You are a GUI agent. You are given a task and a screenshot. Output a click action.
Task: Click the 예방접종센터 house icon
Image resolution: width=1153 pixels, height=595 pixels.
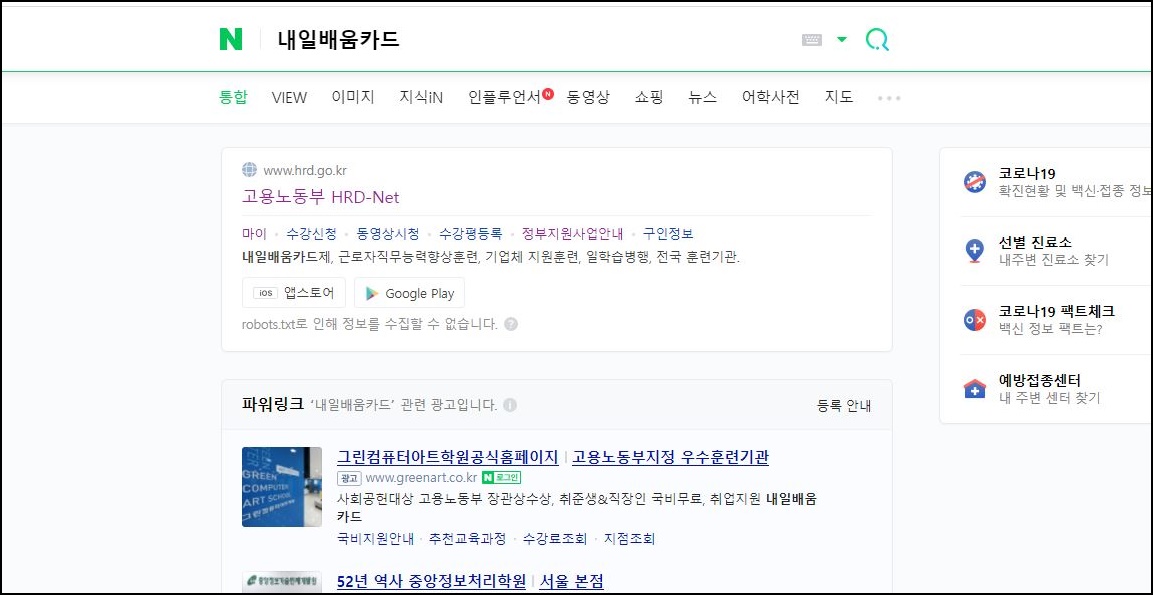coord(974,388)
